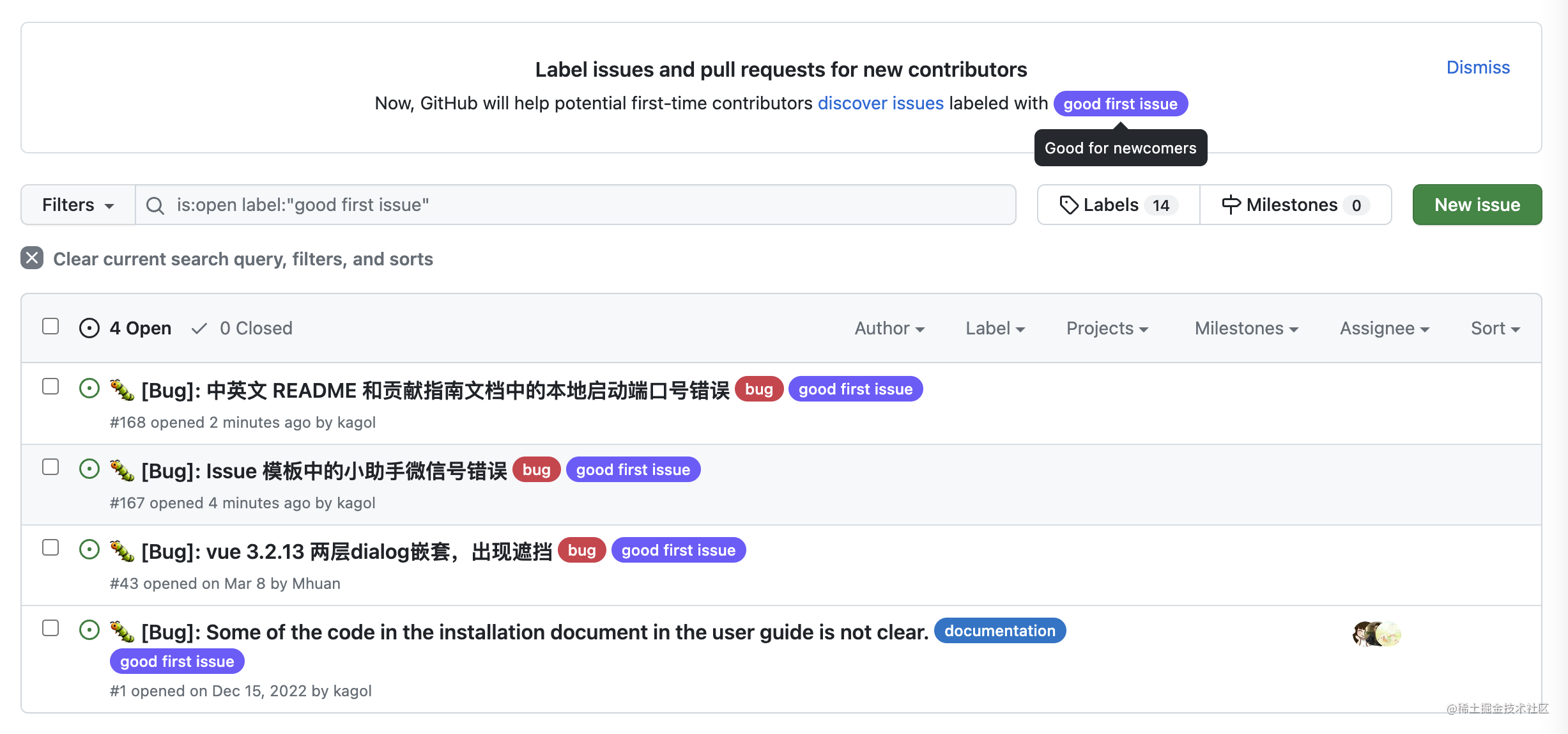Check the box for issue #167
This screenshot has width=1568, height=734.
click(x=50, y=467)
